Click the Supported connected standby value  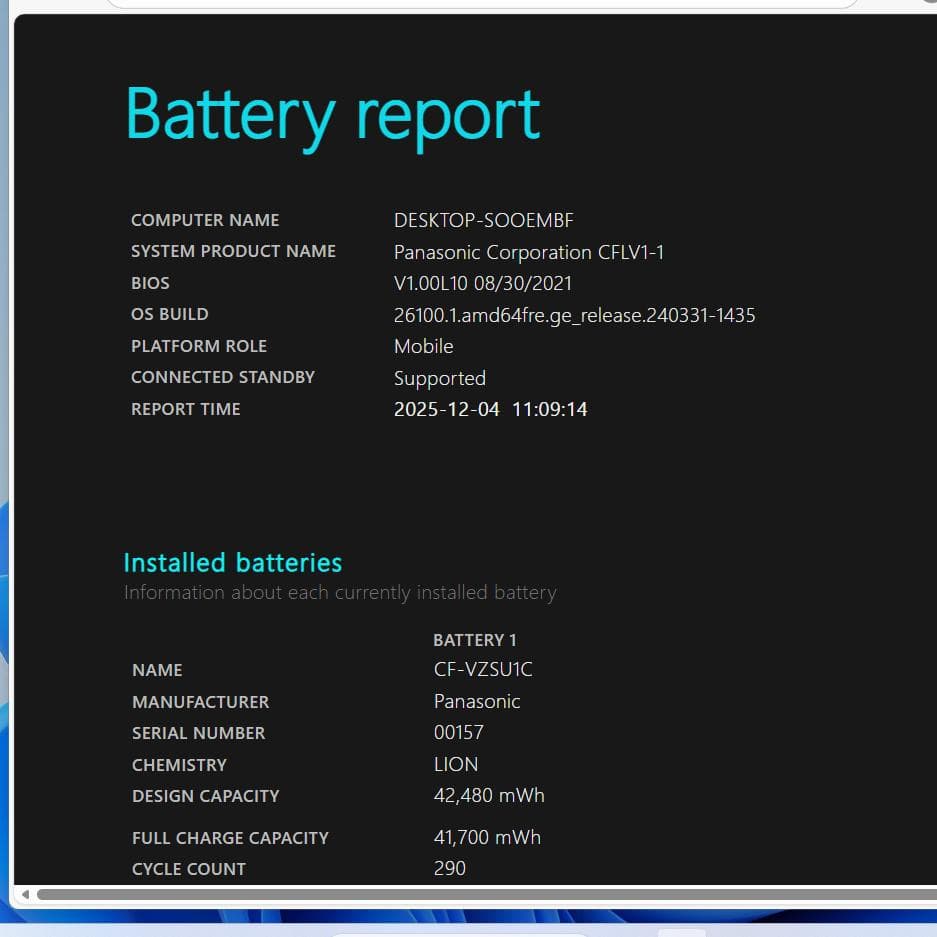click(439, 378)
